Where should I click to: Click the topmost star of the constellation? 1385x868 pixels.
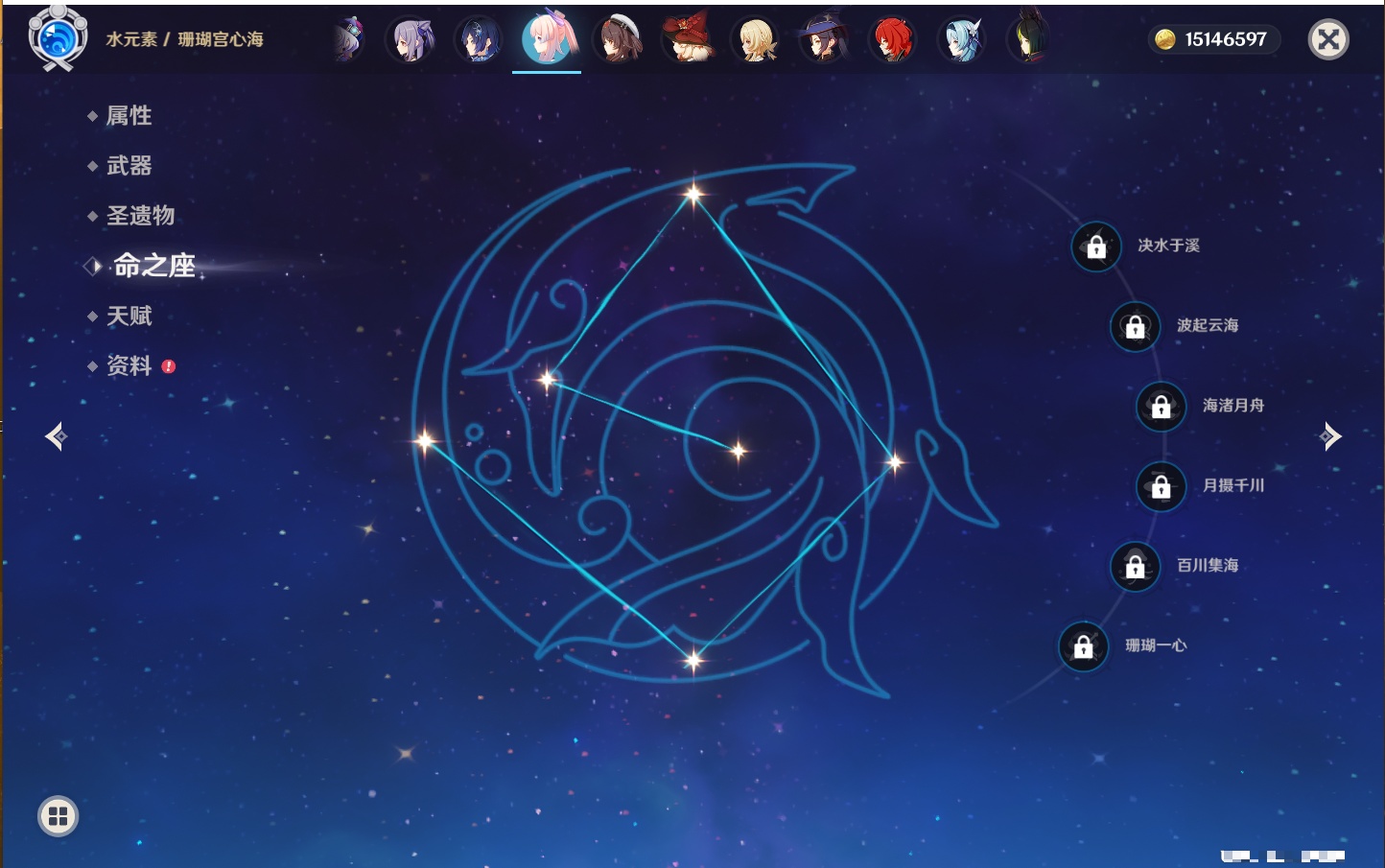click(693, 194)
